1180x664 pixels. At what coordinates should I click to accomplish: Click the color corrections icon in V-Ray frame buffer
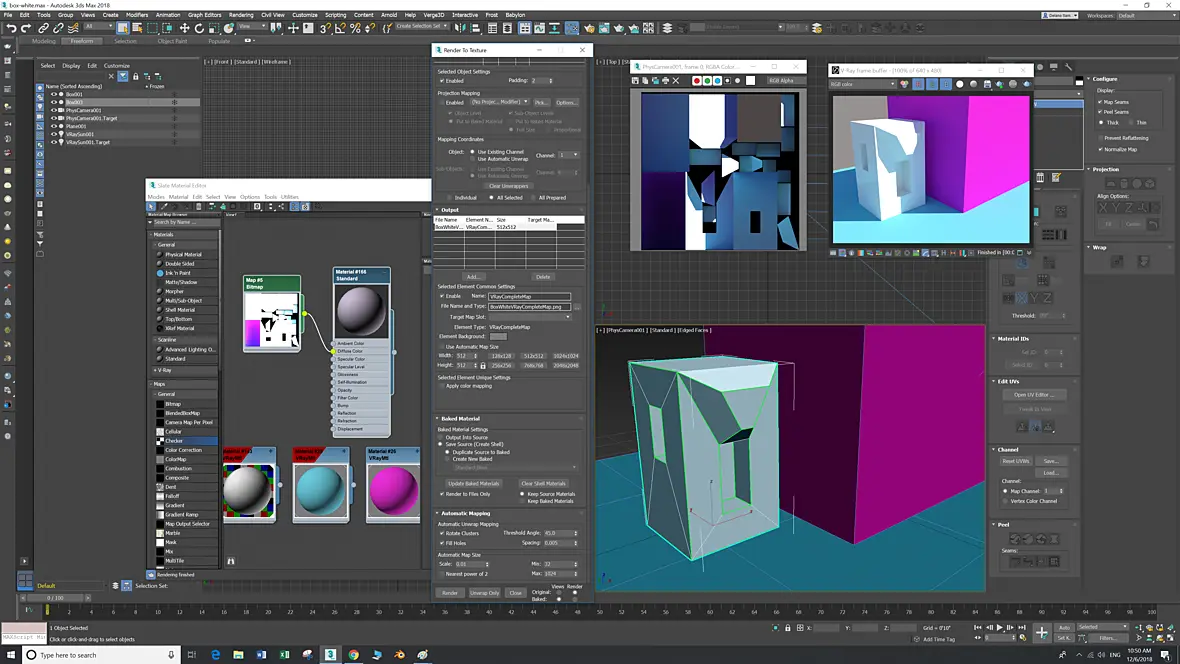point(905,84)
